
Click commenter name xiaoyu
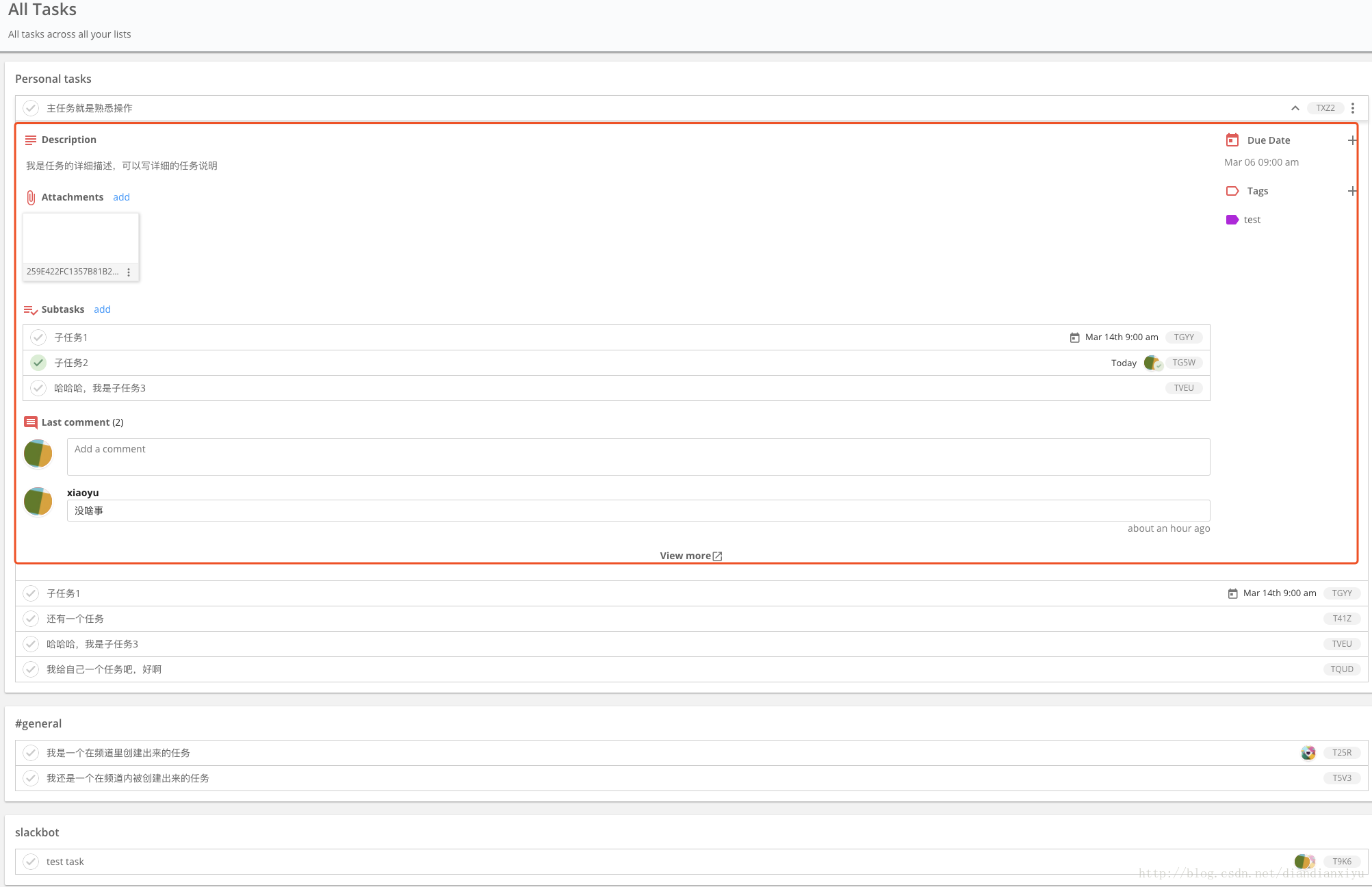click(83, 493)
